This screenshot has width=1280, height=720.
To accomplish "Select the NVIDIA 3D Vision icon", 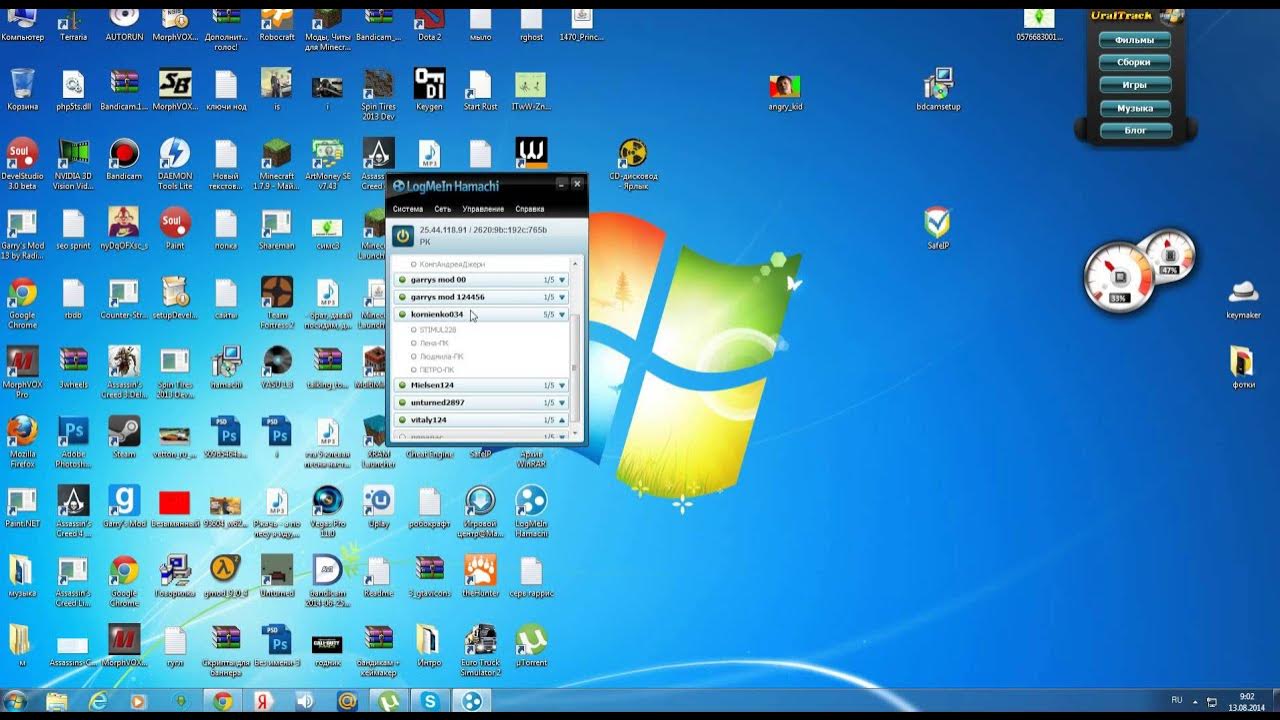I will (73, 163).
